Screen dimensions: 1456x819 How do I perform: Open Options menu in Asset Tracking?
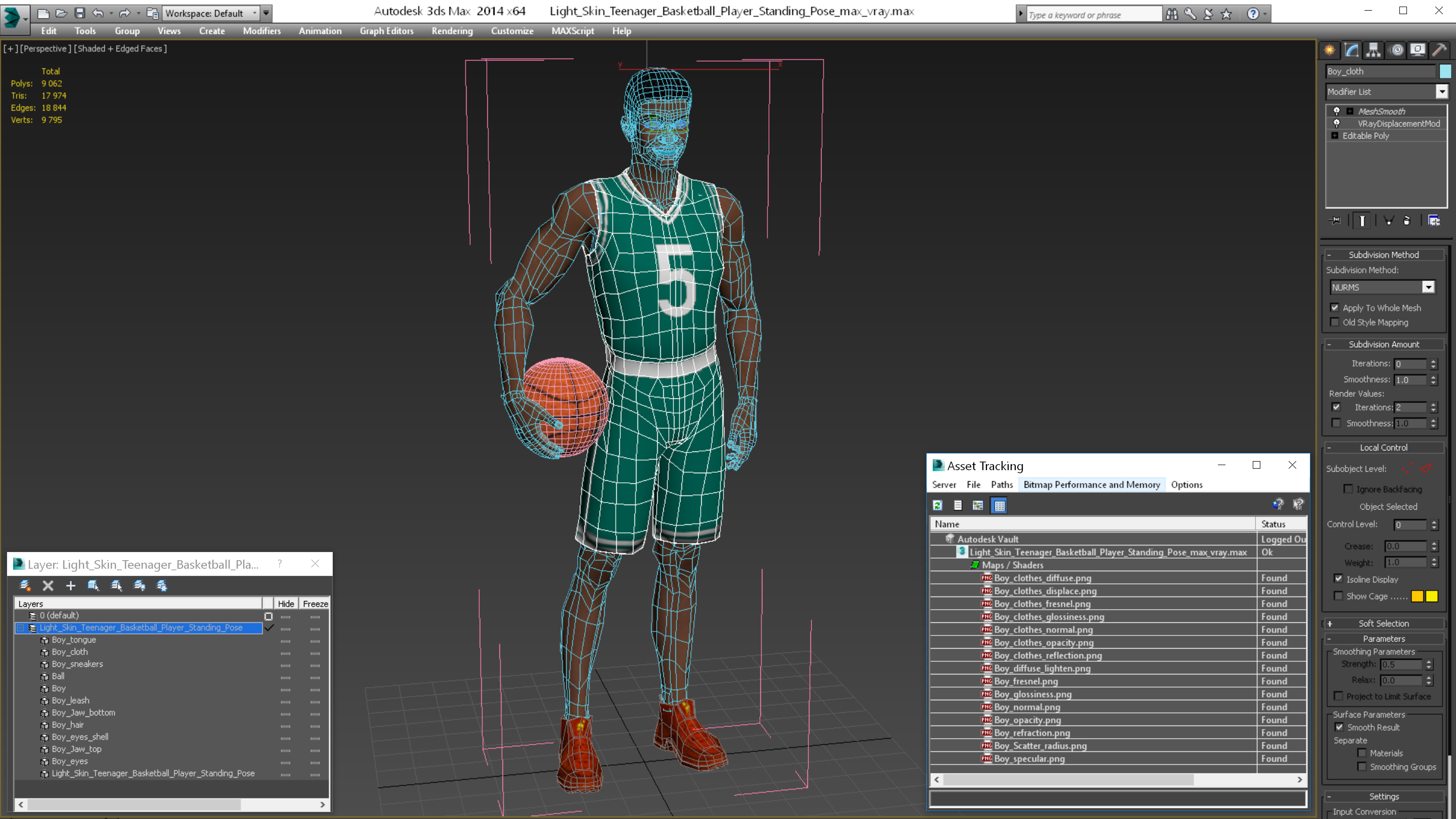[x=1187, y=484]
